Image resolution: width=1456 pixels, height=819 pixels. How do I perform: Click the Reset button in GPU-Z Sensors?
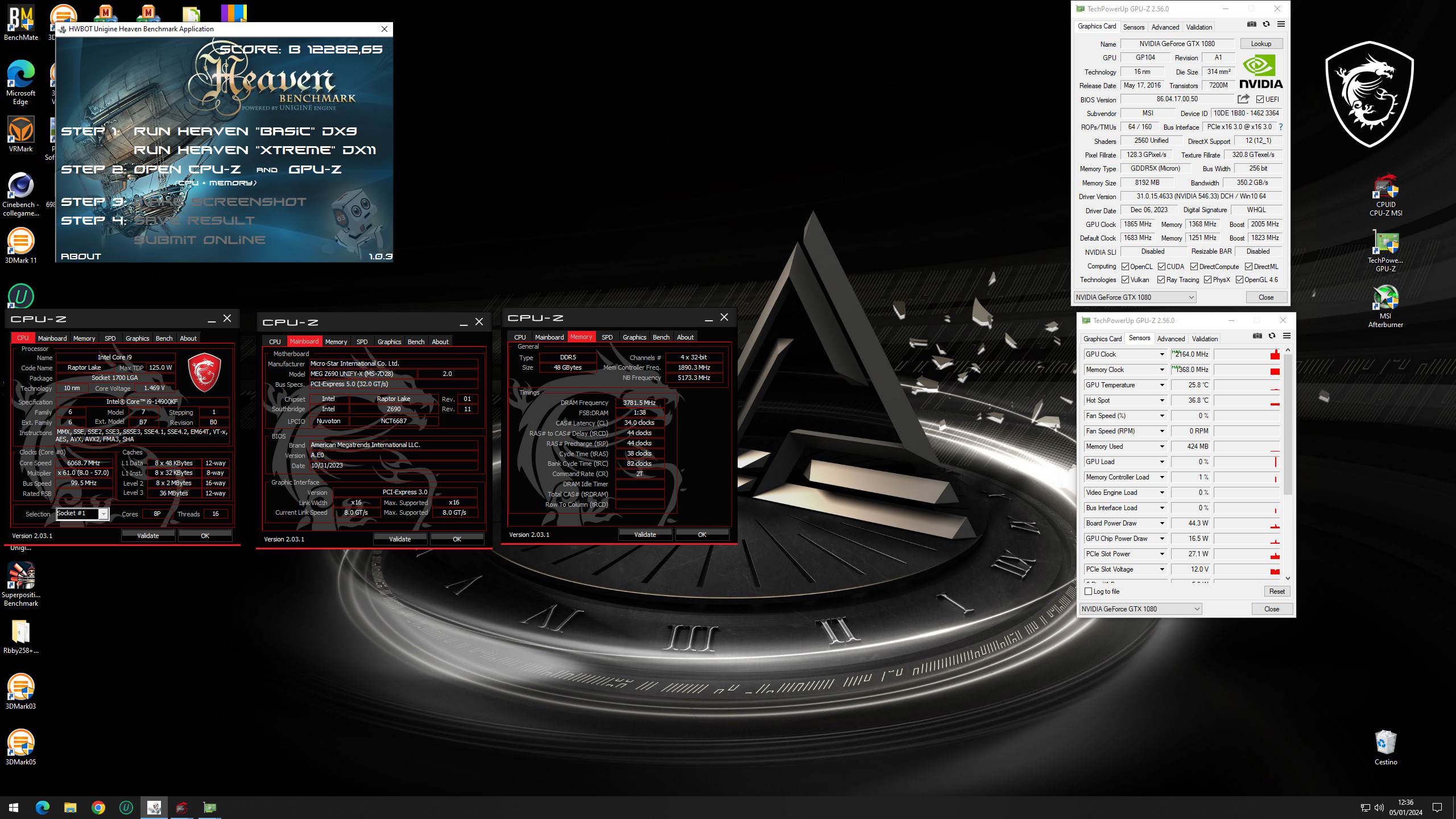pyautogui.click(x=1276, y=591)
